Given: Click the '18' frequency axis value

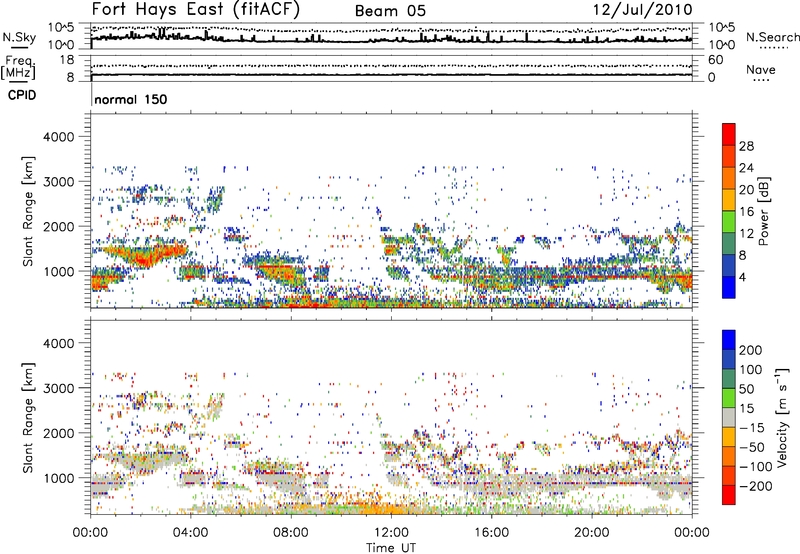Looking at the screenshot, I should (67, 60).
